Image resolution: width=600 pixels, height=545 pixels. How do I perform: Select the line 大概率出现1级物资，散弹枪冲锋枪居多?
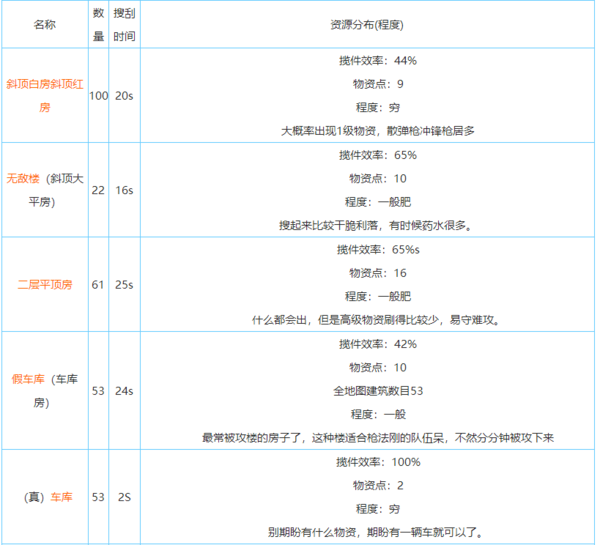coord(378,131)
